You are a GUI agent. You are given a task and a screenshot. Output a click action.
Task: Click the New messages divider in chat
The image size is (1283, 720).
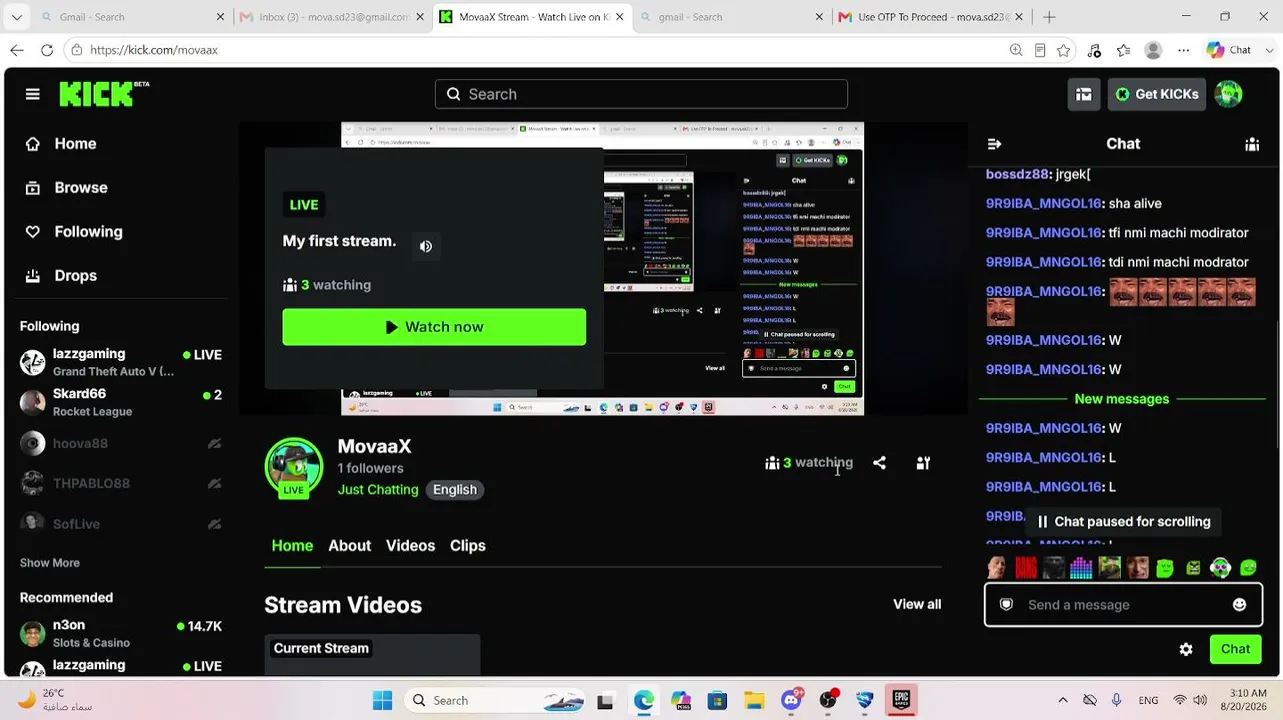tap(1122, 399)
